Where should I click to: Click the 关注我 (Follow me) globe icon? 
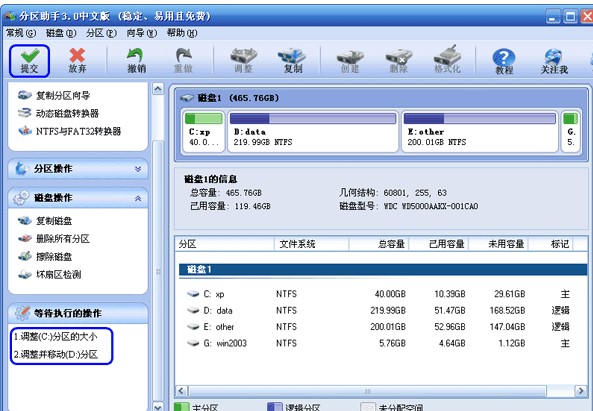pos(554,61)
